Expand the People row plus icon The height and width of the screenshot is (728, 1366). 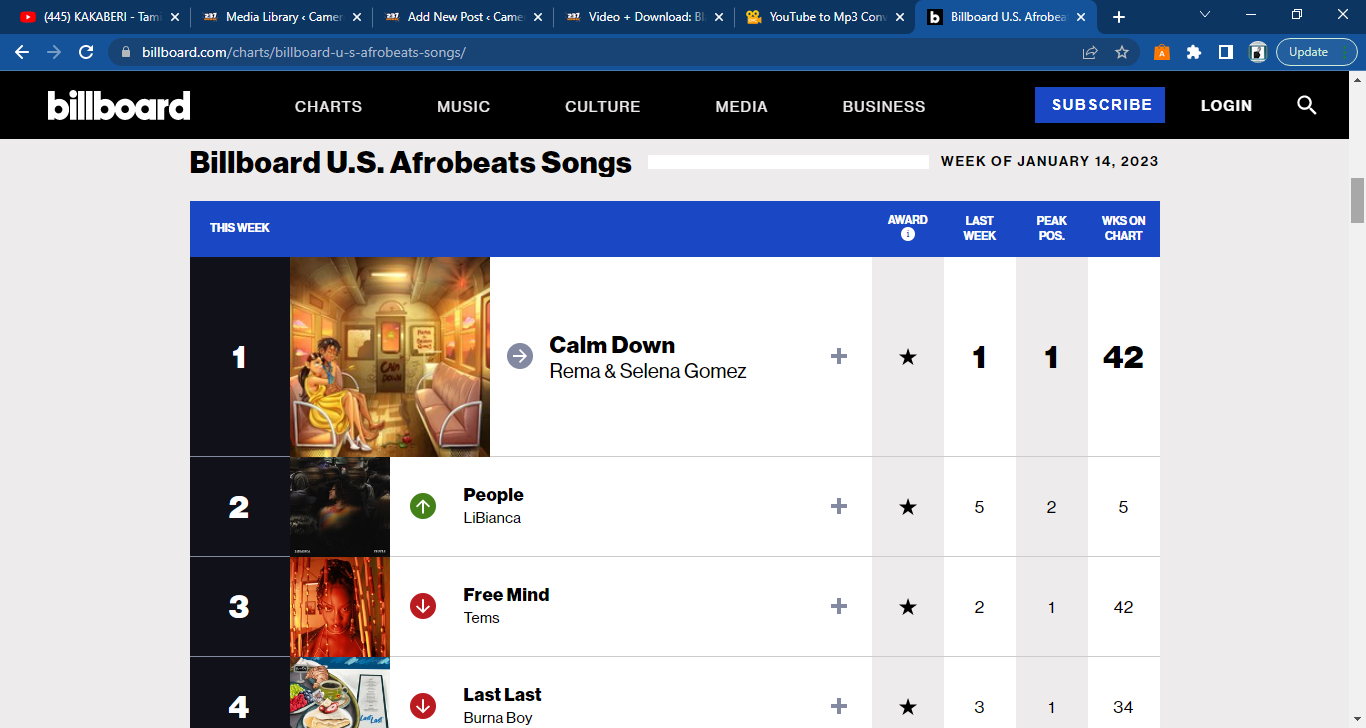tap(839, 506)
